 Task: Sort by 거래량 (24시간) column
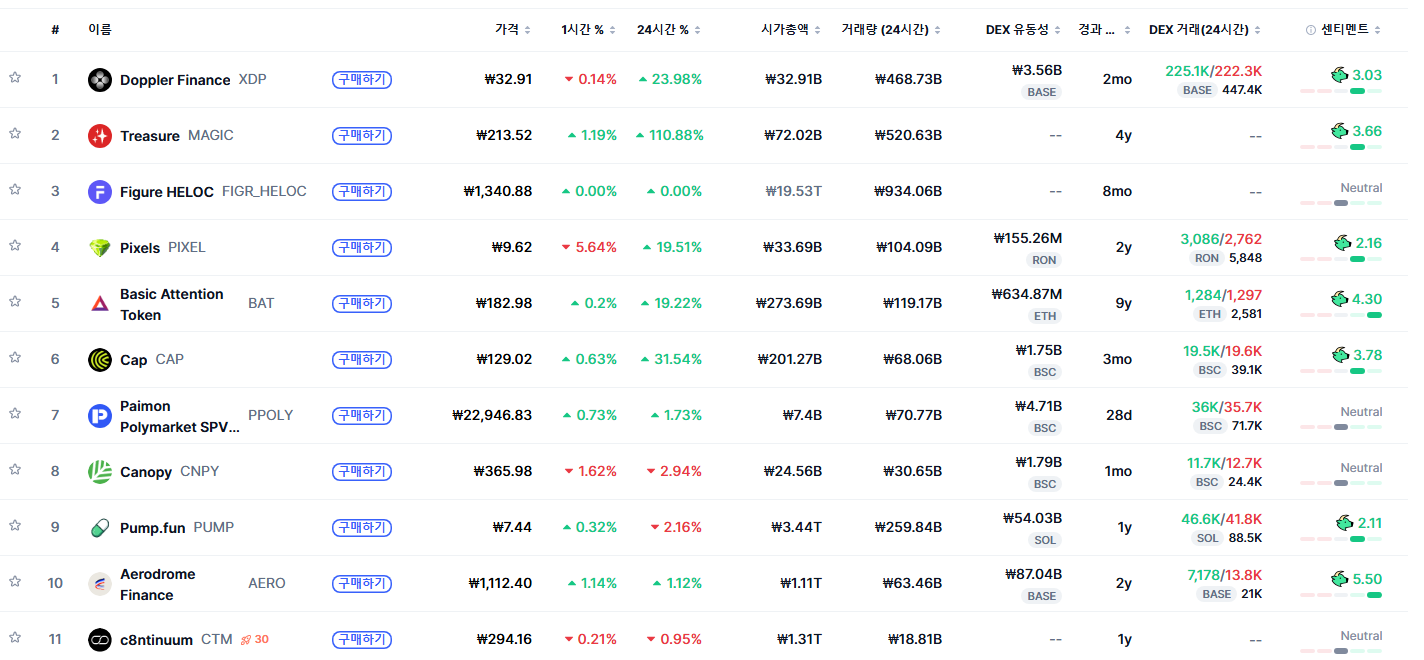click(892, 30)
